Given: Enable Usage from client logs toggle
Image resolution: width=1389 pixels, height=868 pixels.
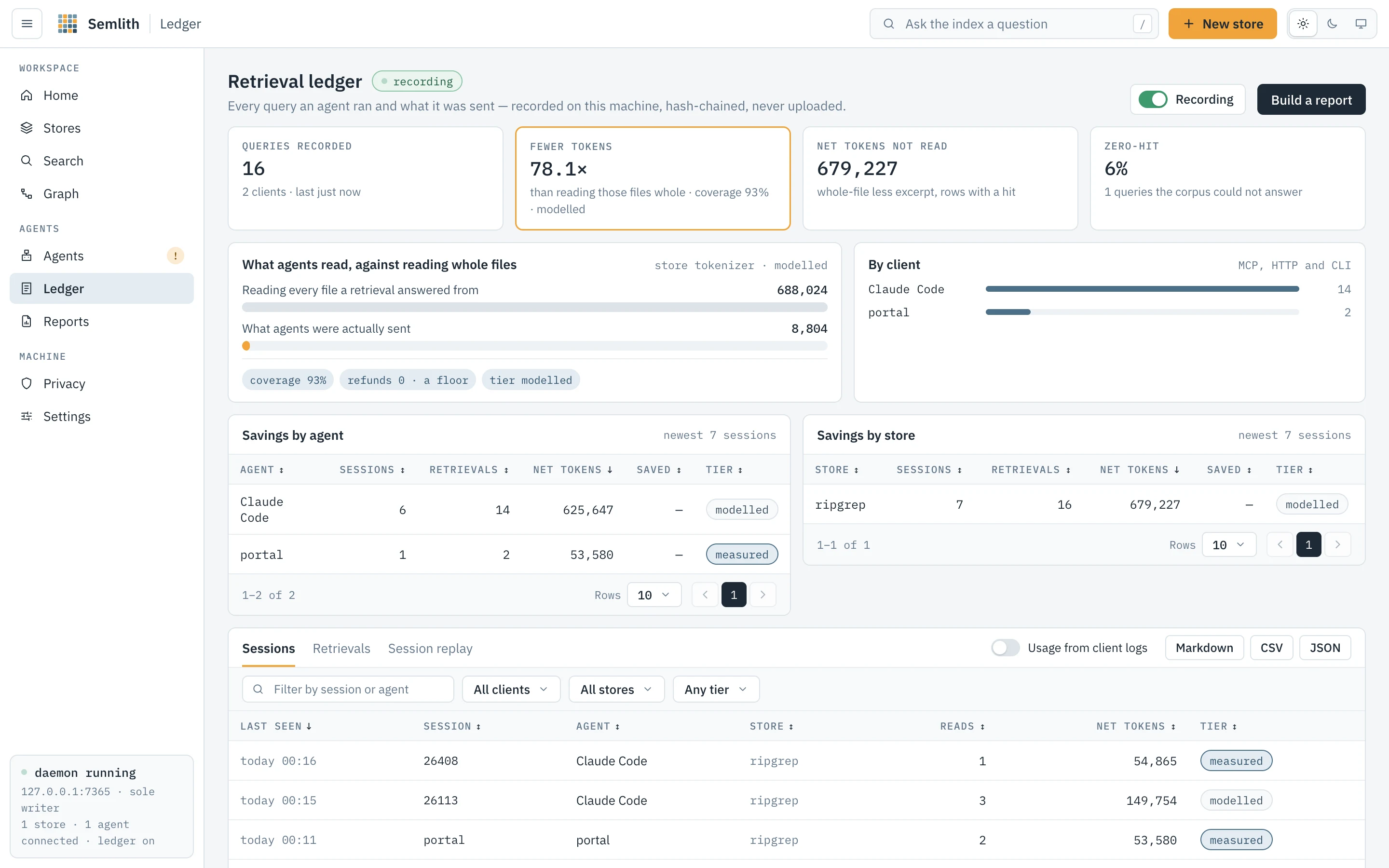Looking at the screenshot, I should pyautogui.click(x=1005, y=648).
